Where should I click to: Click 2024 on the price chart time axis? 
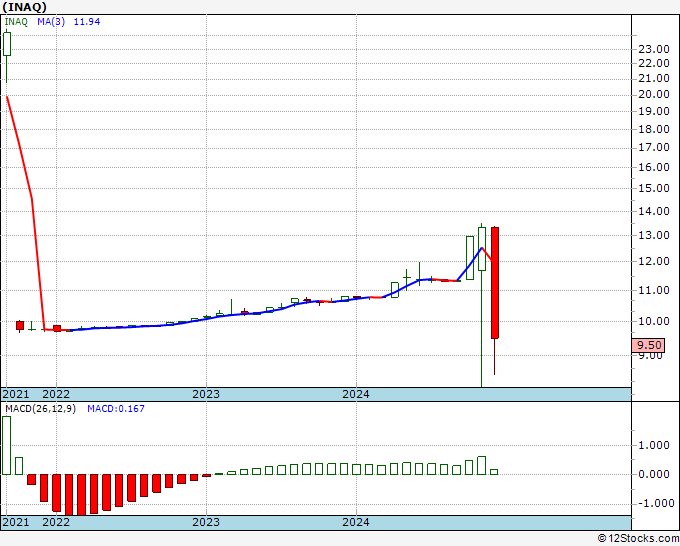(x=356, y=394)
